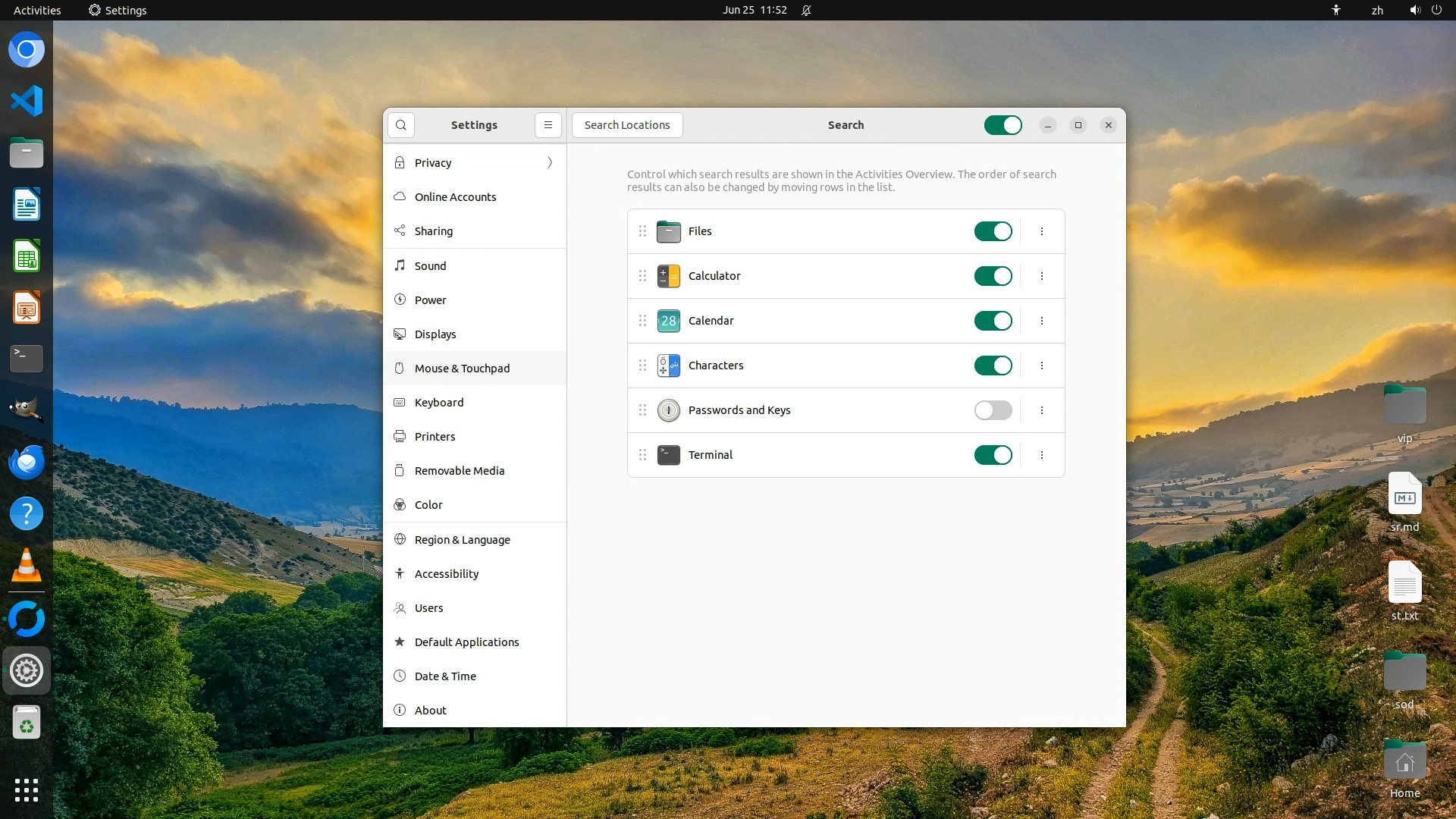Expand the Privacy section chevron
The width and height of the screenshot is (1456, 819).
coord(550,162)
